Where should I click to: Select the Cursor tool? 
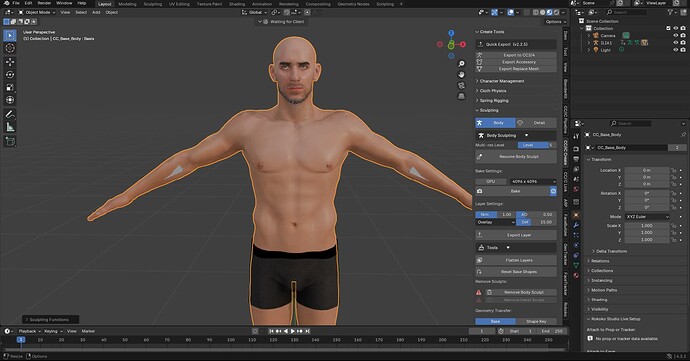[10, 48]
